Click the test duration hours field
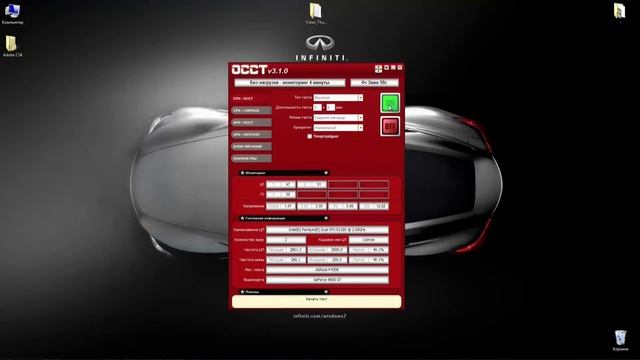Screen dimensions: 640x360 [x=318, y=107]
